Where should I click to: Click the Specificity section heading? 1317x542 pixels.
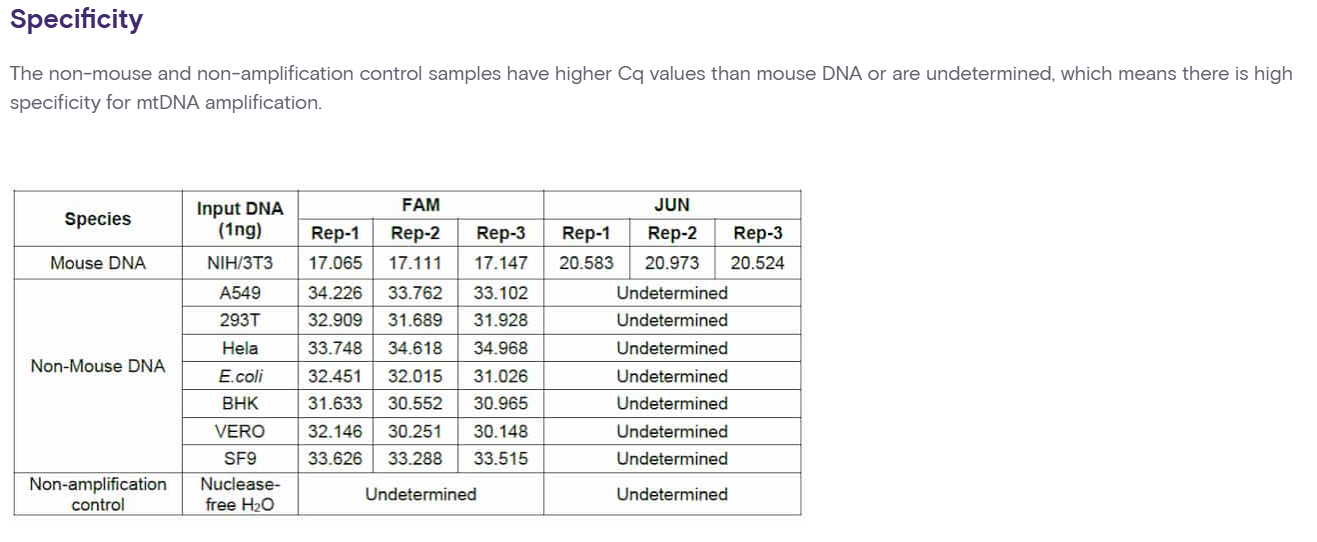coord(76,20)
